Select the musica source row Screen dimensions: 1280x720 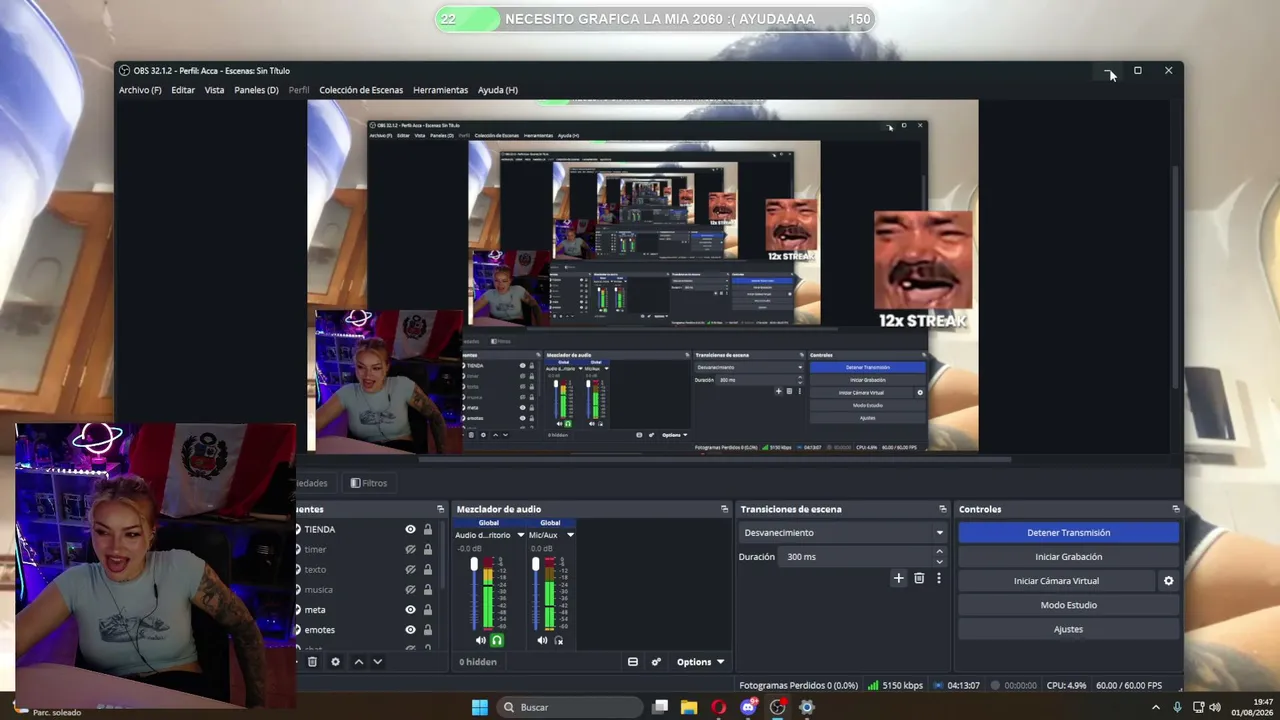pyautogui.click(x=365, y=589)
